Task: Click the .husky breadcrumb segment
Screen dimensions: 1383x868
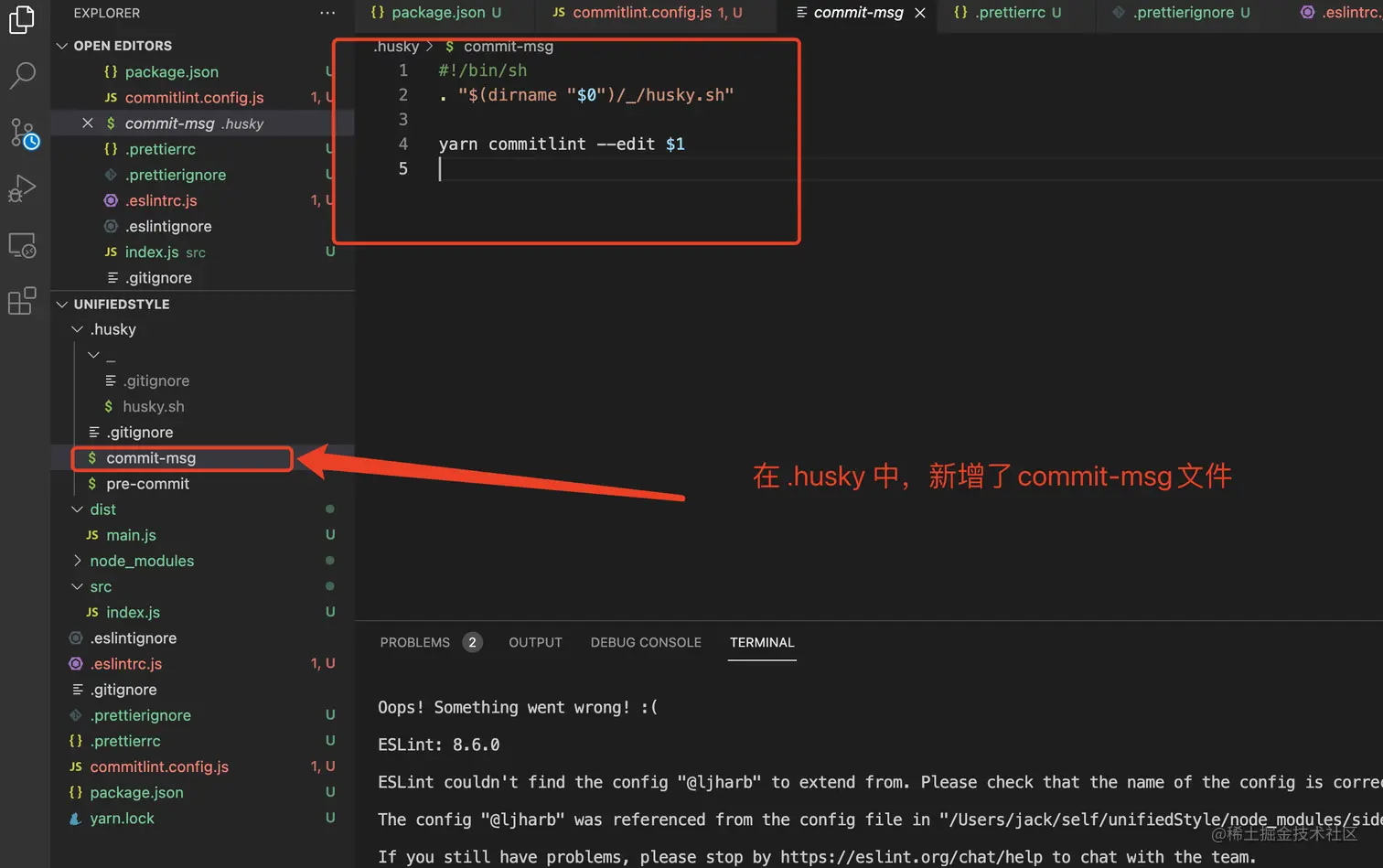Action: click(396, 46)
